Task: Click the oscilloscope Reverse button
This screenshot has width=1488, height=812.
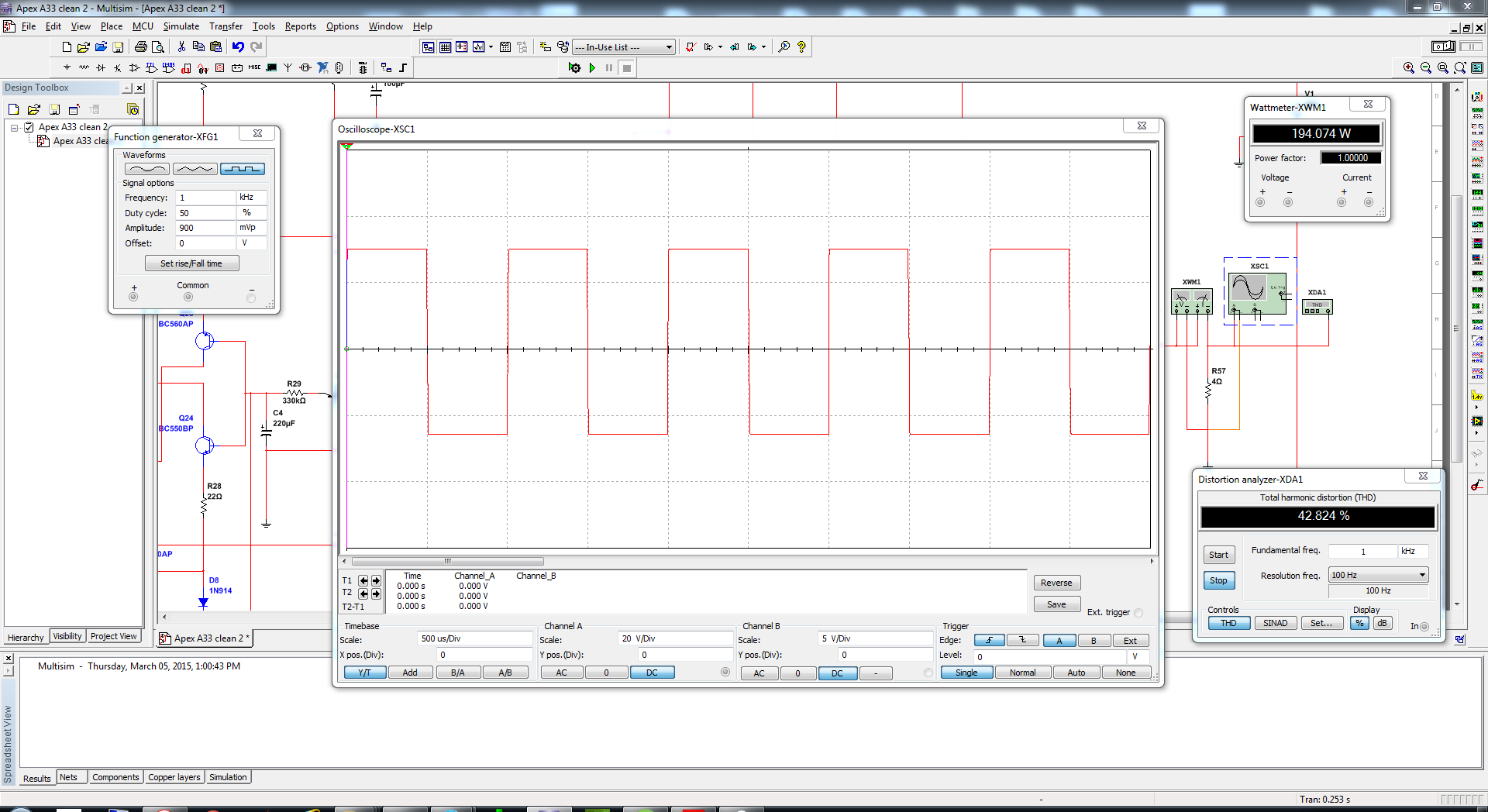Action: pyautogui.click(x=1056, y=583)
